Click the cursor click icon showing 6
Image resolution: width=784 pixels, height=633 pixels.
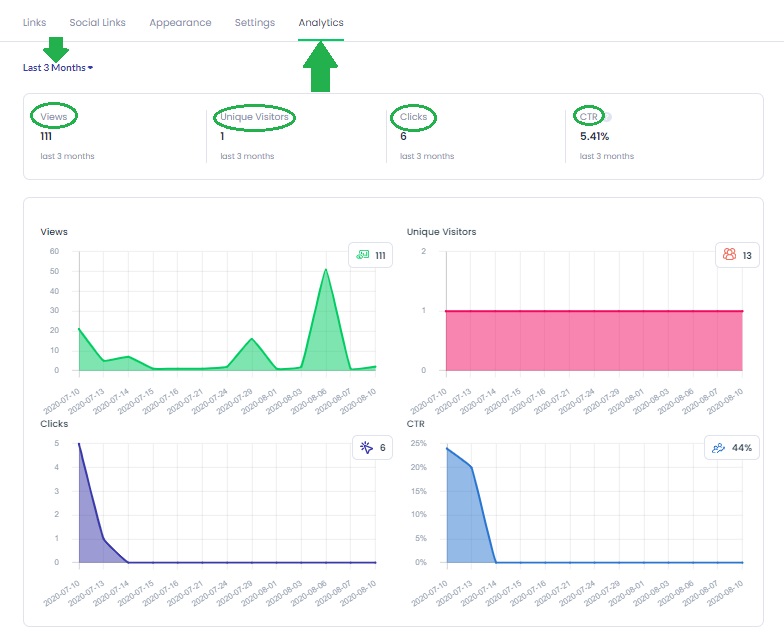click(366, 448)
